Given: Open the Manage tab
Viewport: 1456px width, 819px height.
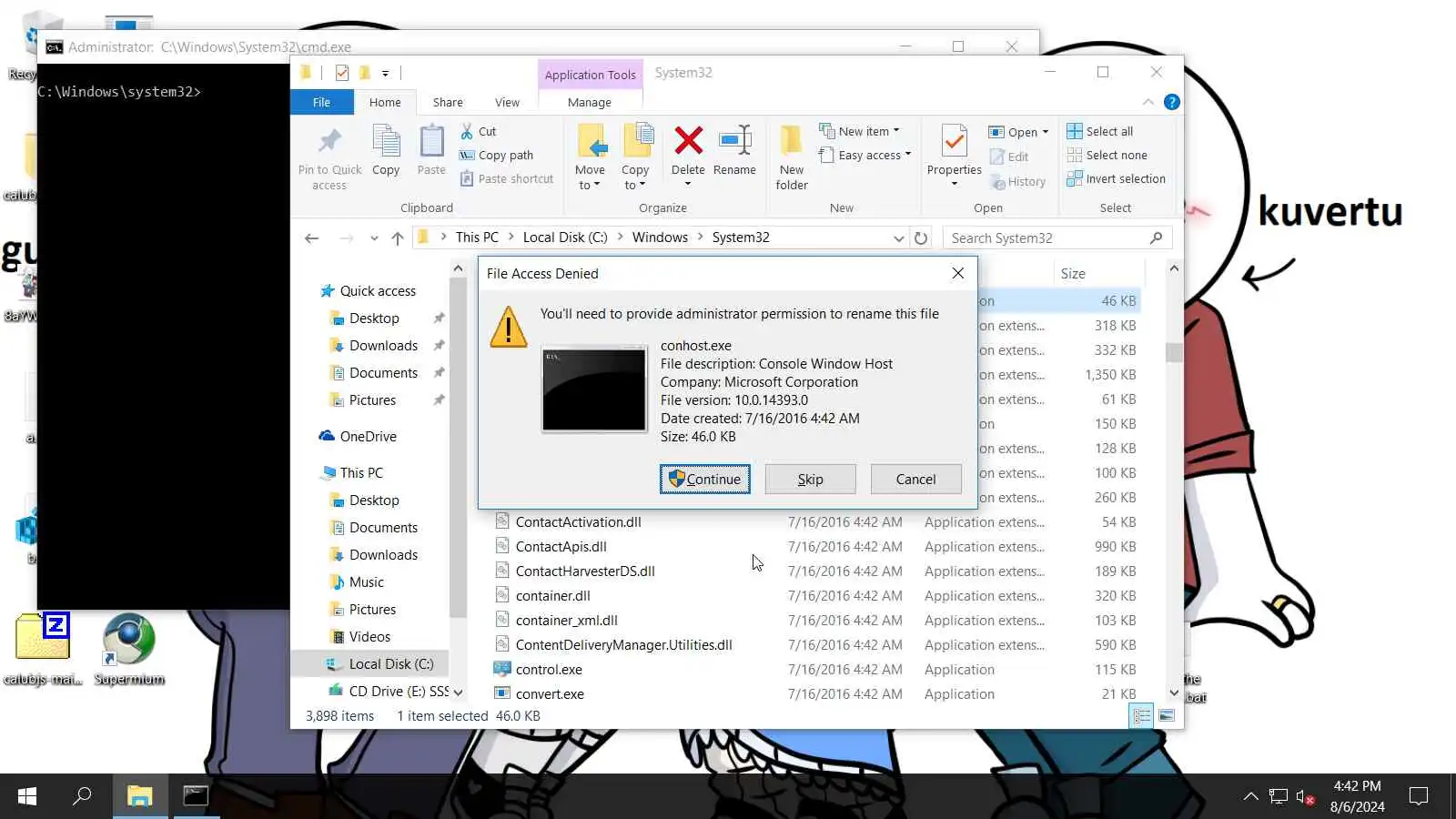Looking at the screenshot, I should tap(590, 102).
